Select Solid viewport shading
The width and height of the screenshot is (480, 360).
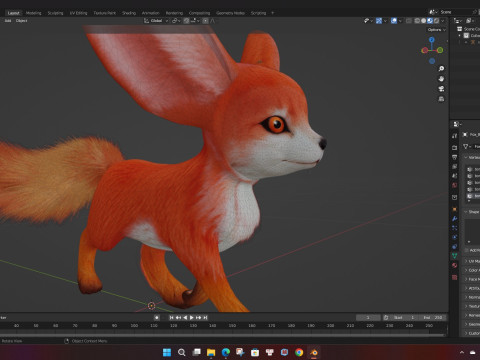click(x=423, y=21)
